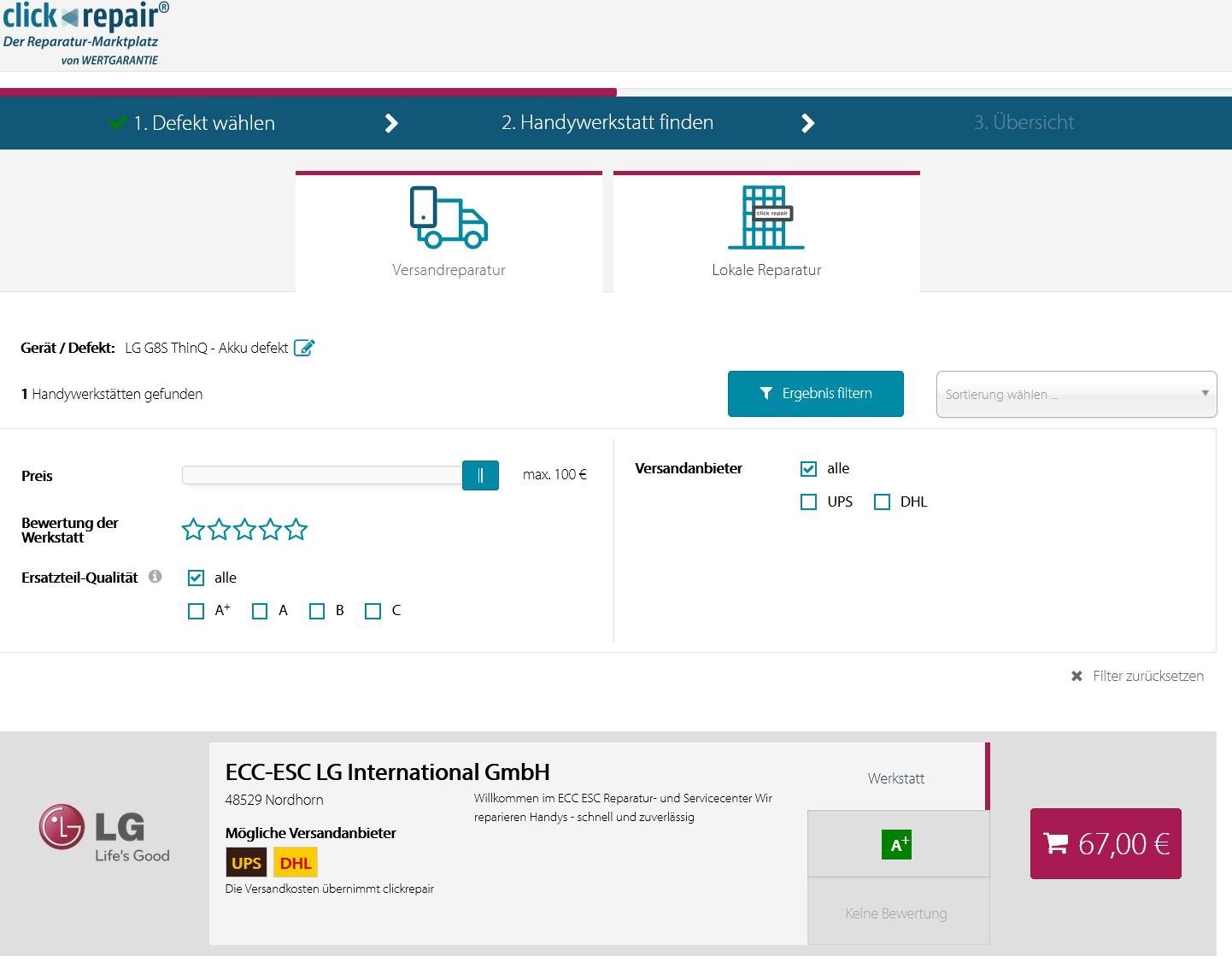Click the LG Life's Good logo

[x=104, y=833]
